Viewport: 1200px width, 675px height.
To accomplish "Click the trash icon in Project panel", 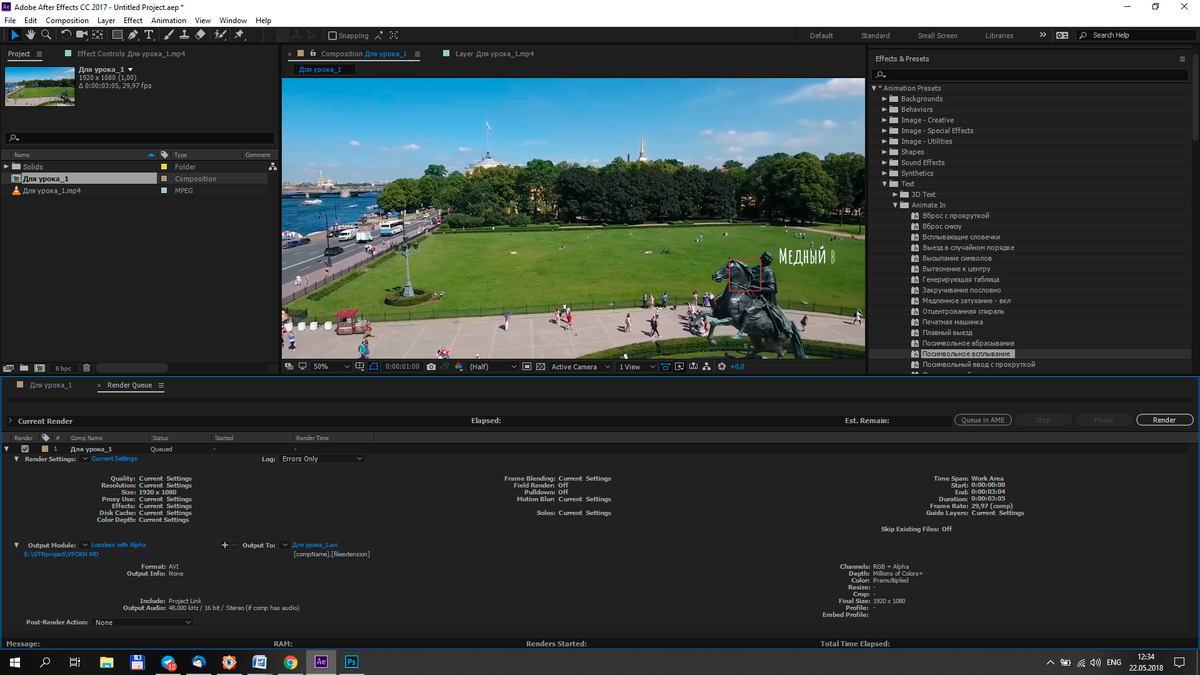I will click(86, 368).
